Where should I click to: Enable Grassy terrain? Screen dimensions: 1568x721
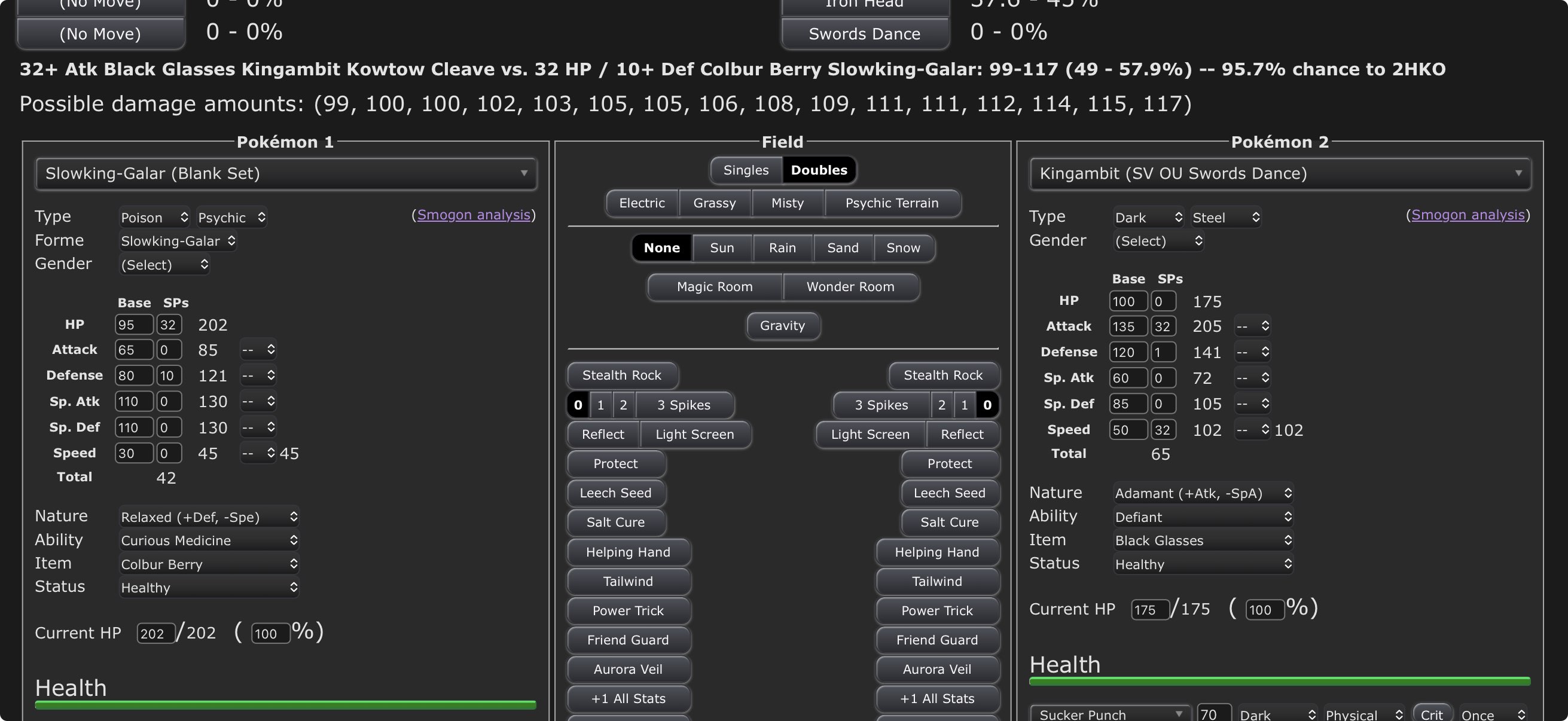tap(715, 203)
